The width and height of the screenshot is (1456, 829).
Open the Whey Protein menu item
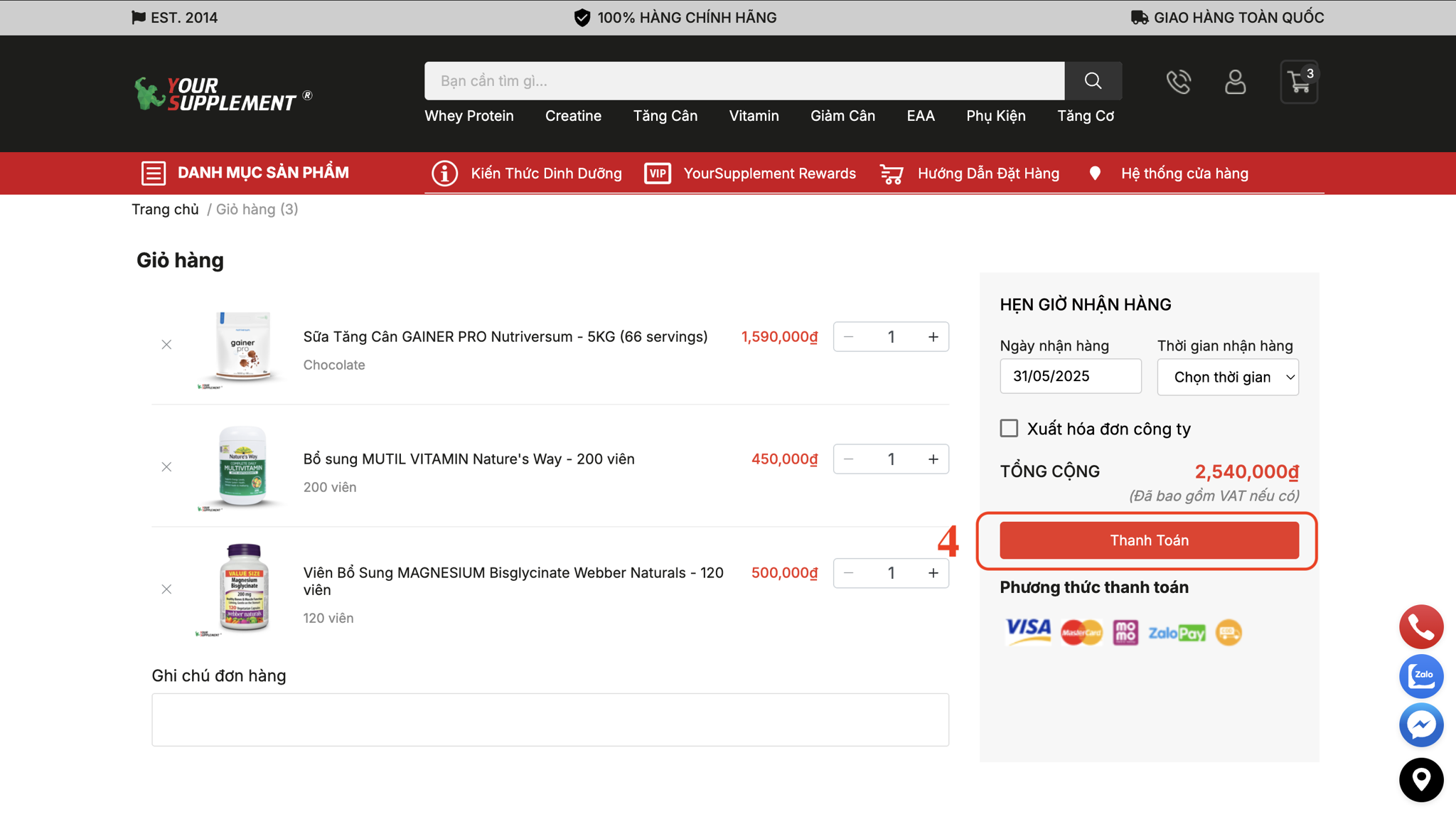[469, 116]
